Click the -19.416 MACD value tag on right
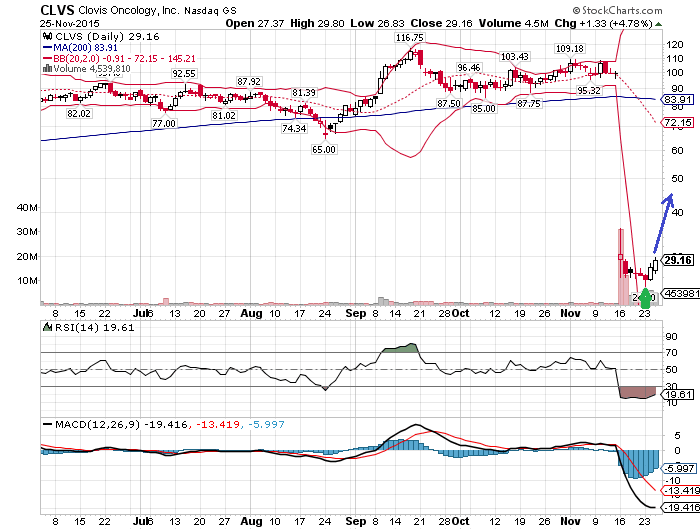 point(680,508)
